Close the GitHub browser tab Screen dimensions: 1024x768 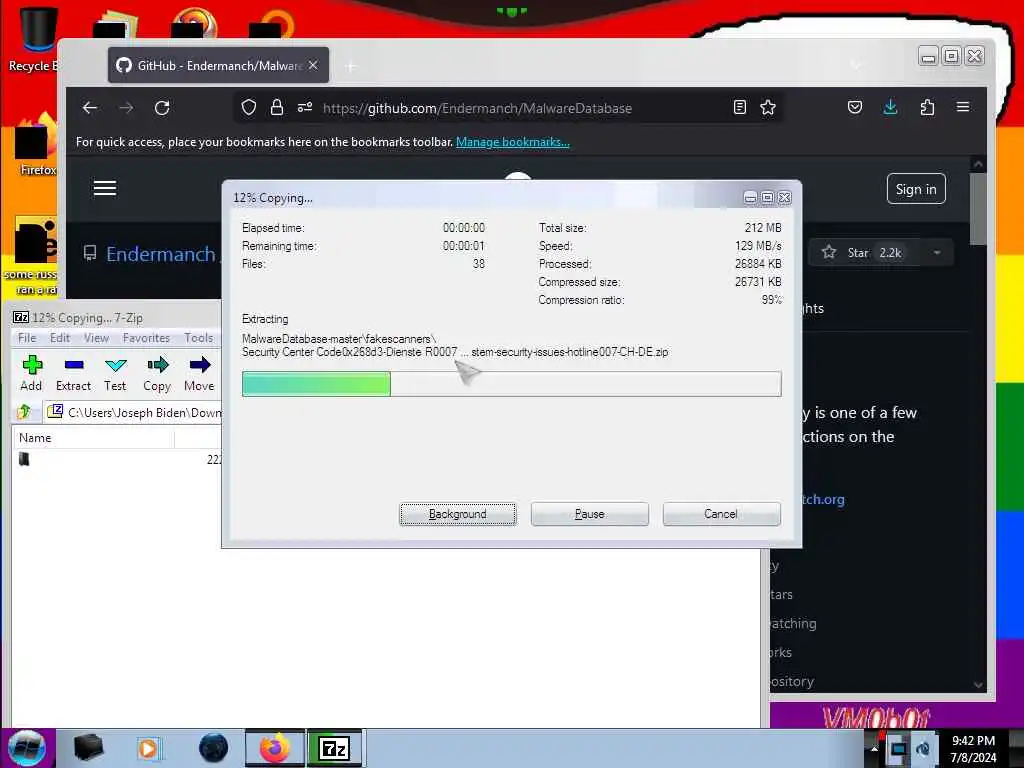[x=313, y=65]
